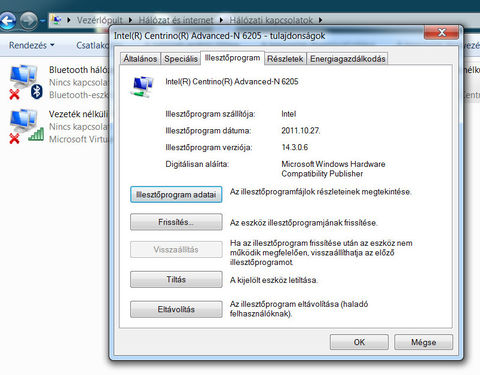Click the Tiltás button
The image size is (480, 375).
(x=176, y=279)
